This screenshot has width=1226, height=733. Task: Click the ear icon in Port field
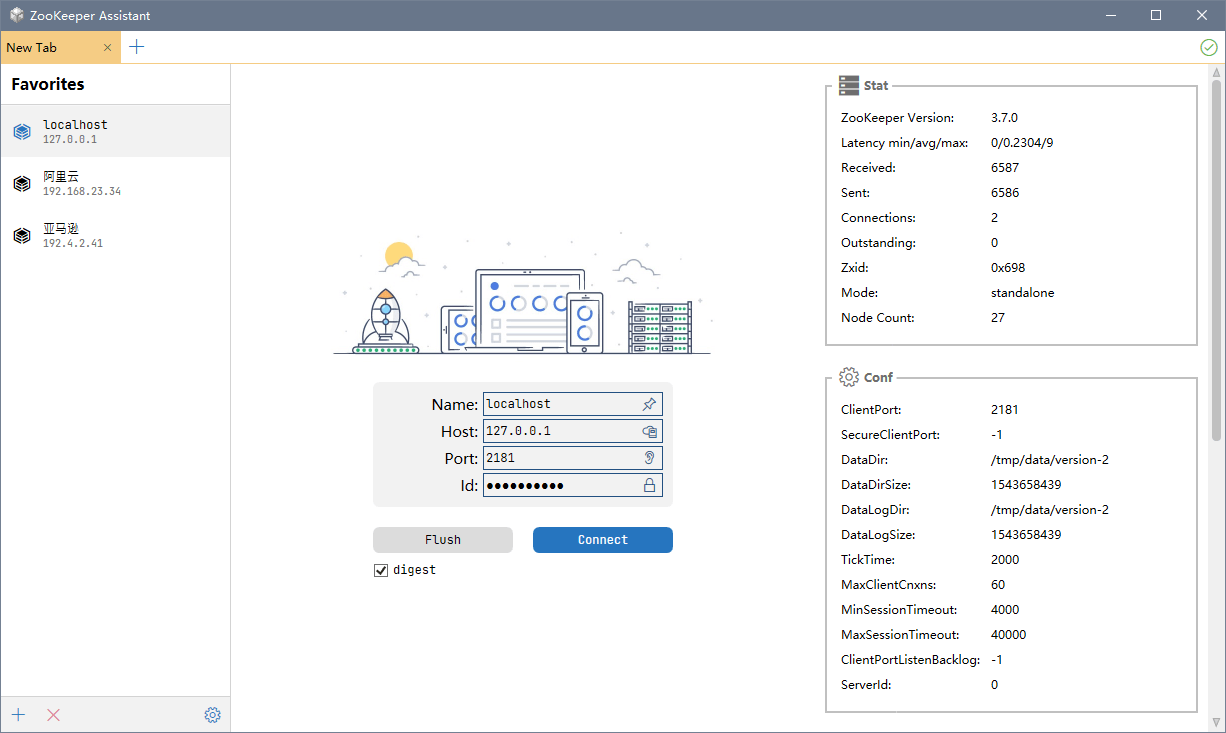649,458
